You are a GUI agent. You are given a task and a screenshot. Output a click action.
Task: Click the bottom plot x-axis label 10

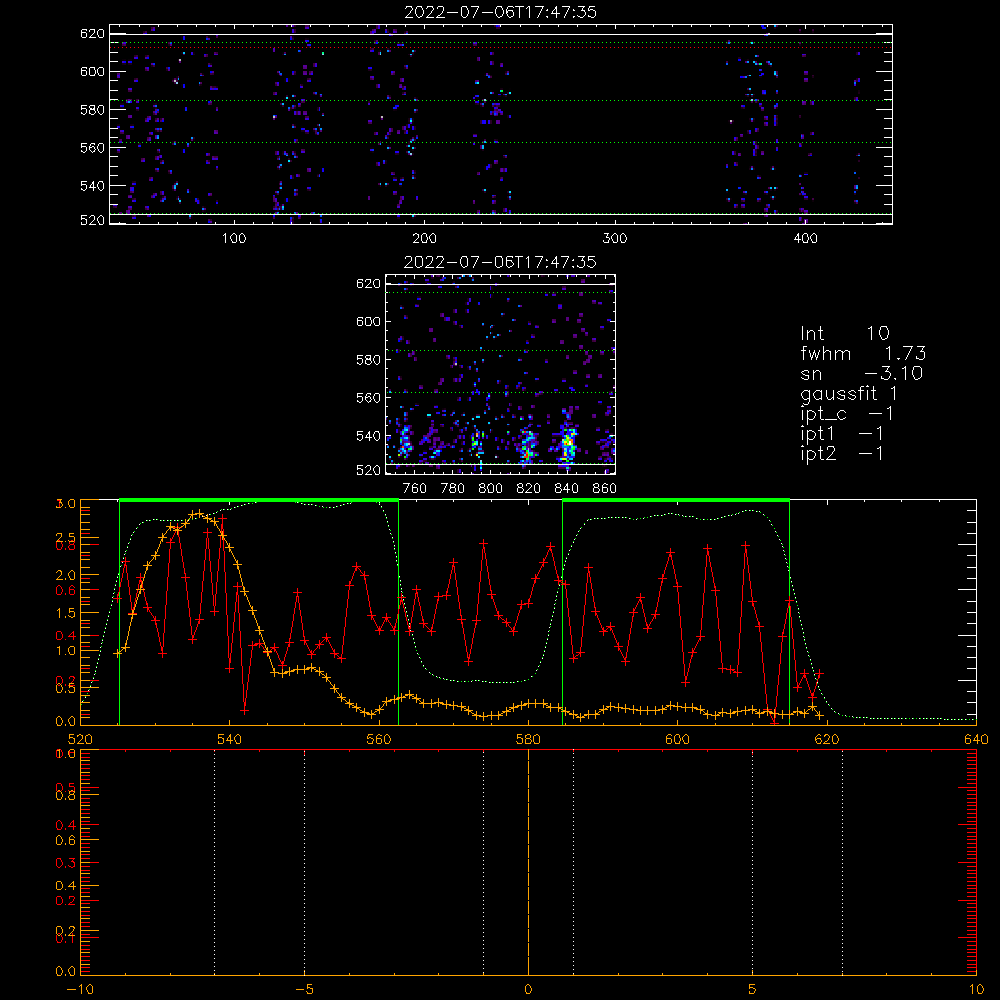pyautogui.click(x=976, y=990)
